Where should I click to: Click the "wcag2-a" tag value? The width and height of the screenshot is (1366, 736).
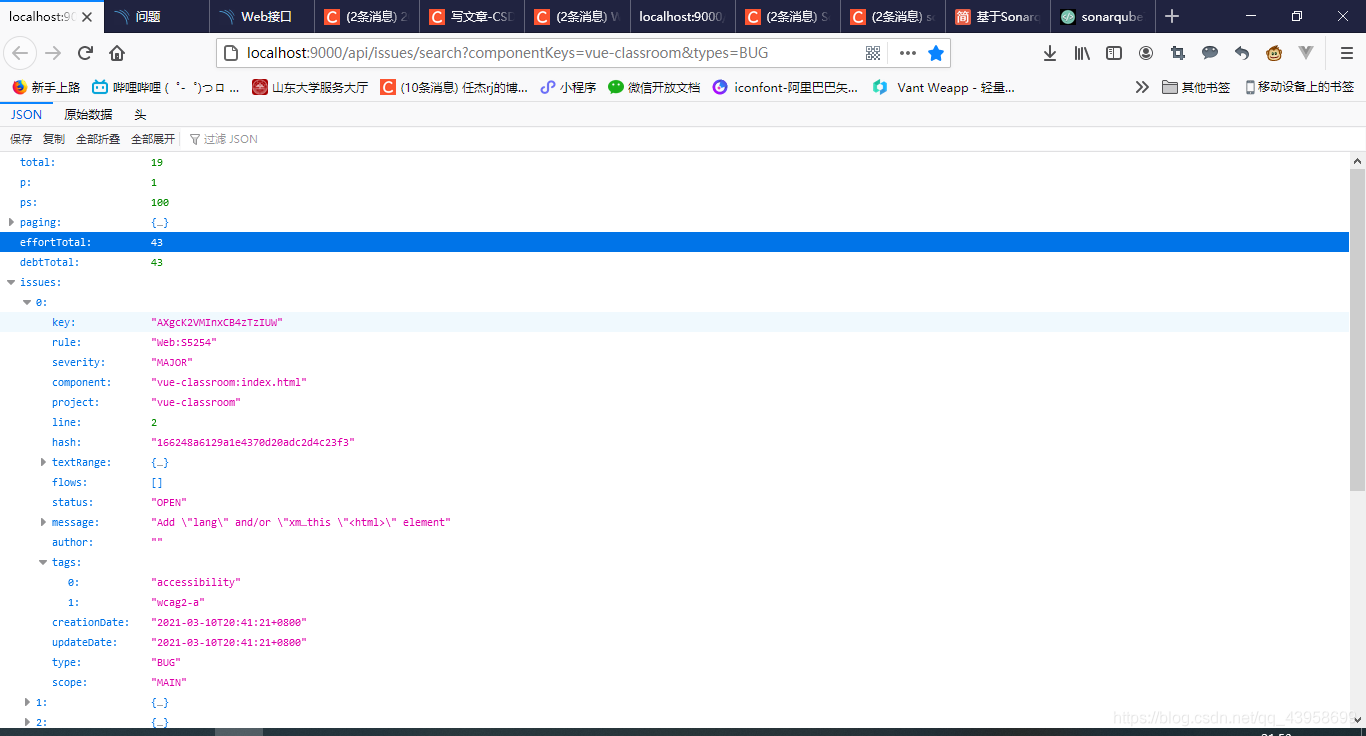pyautogui.click(x=177, y=602)
